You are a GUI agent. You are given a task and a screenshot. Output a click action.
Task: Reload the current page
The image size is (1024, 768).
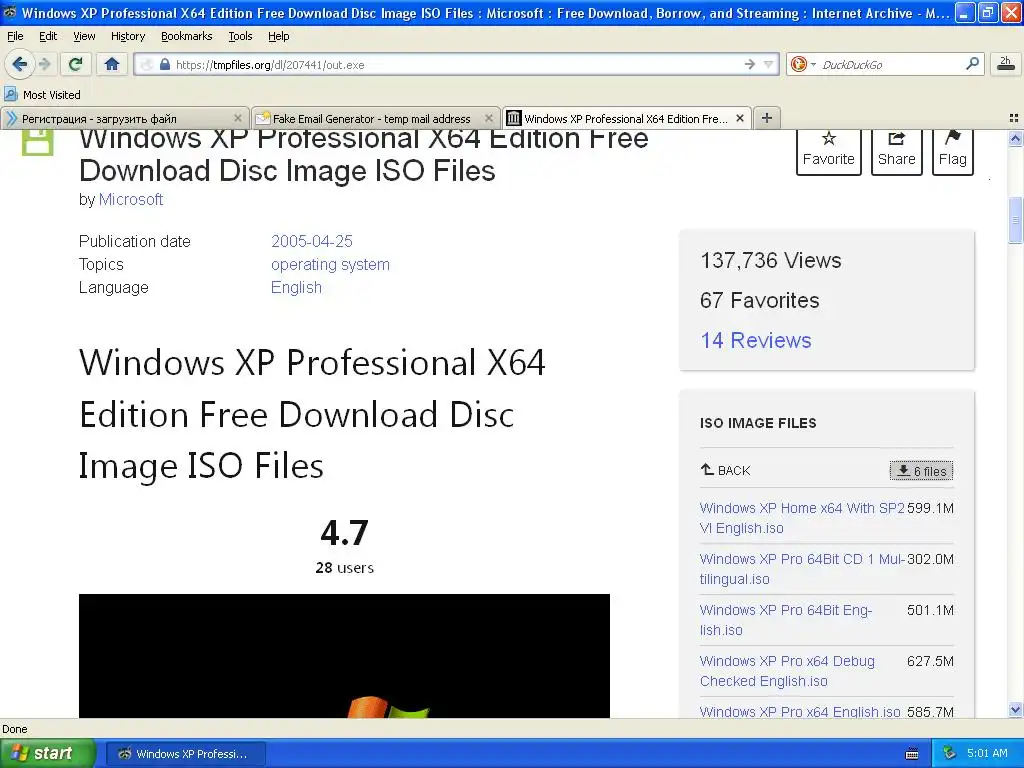76,64
